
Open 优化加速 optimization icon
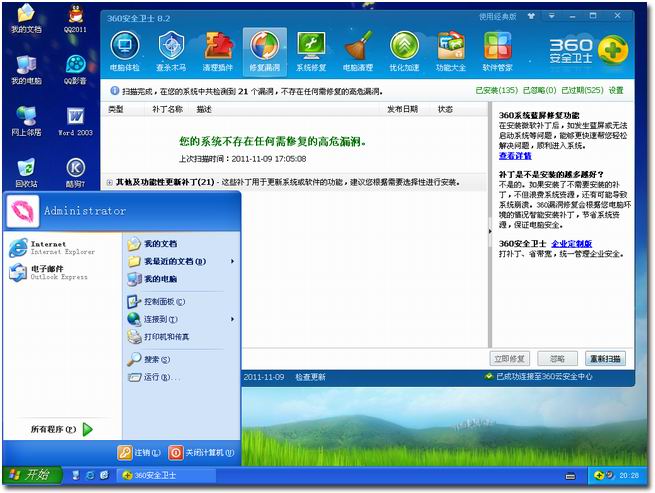404,51
